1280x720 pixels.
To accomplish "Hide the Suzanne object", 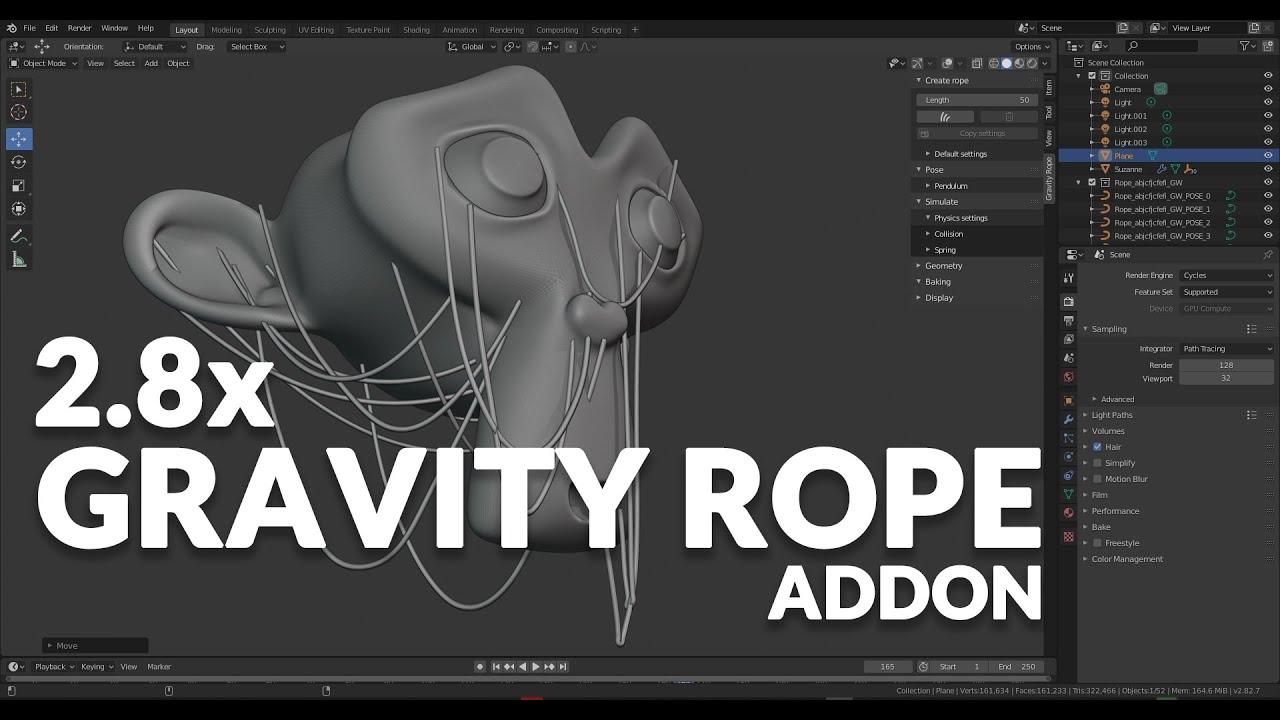I will point(1268,169).
